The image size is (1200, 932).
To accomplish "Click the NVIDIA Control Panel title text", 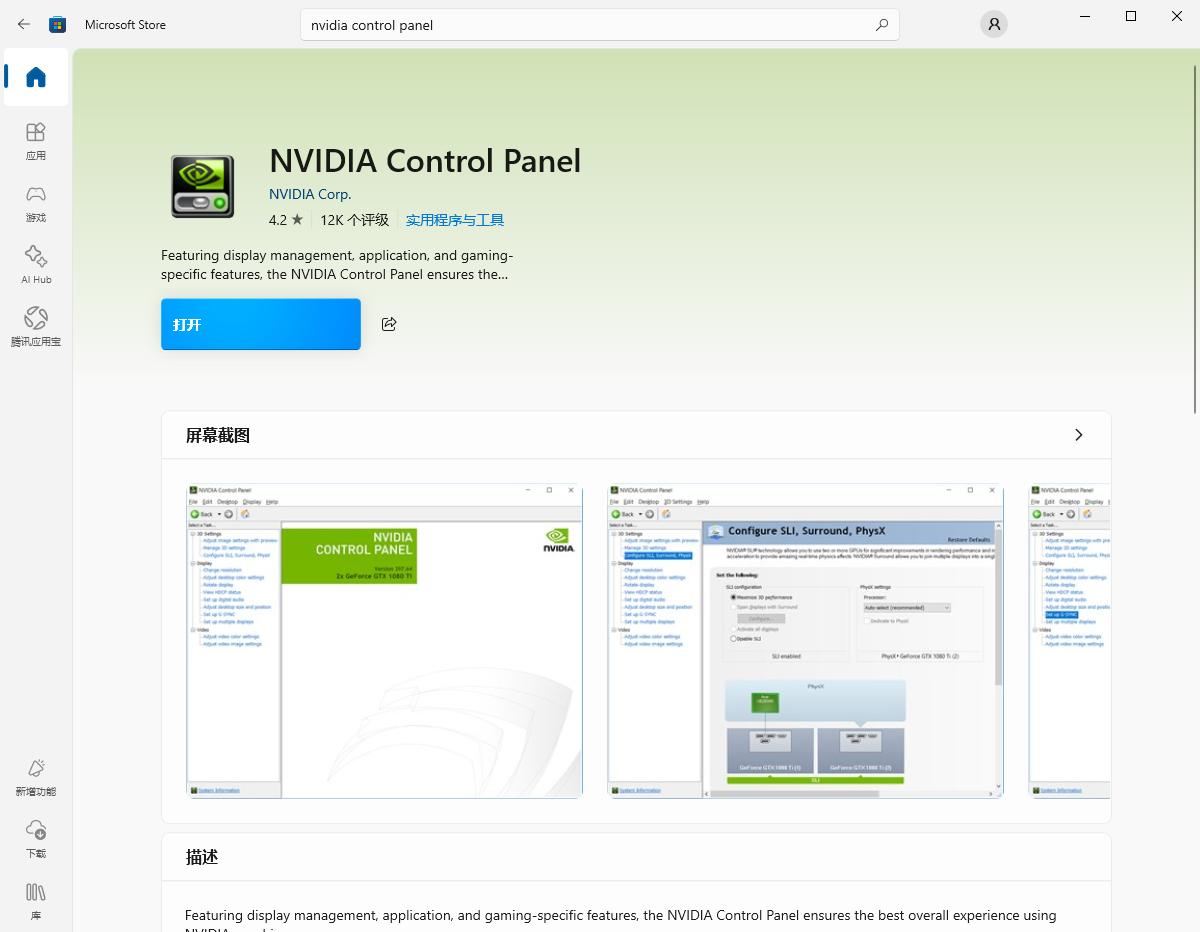I will 425,160.
